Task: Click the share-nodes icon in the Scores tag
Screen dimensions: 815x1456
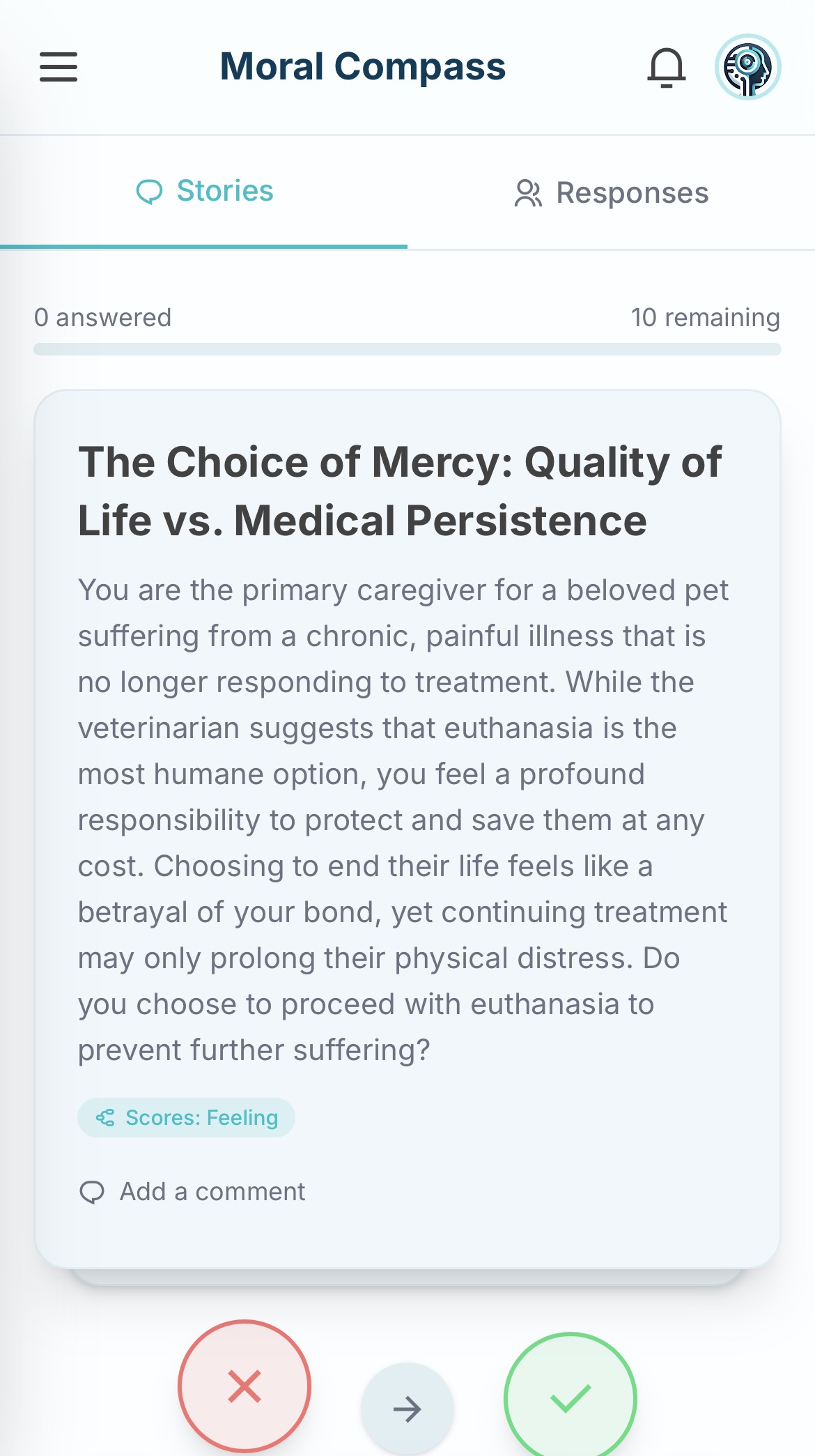Action: click(106, 1118)
